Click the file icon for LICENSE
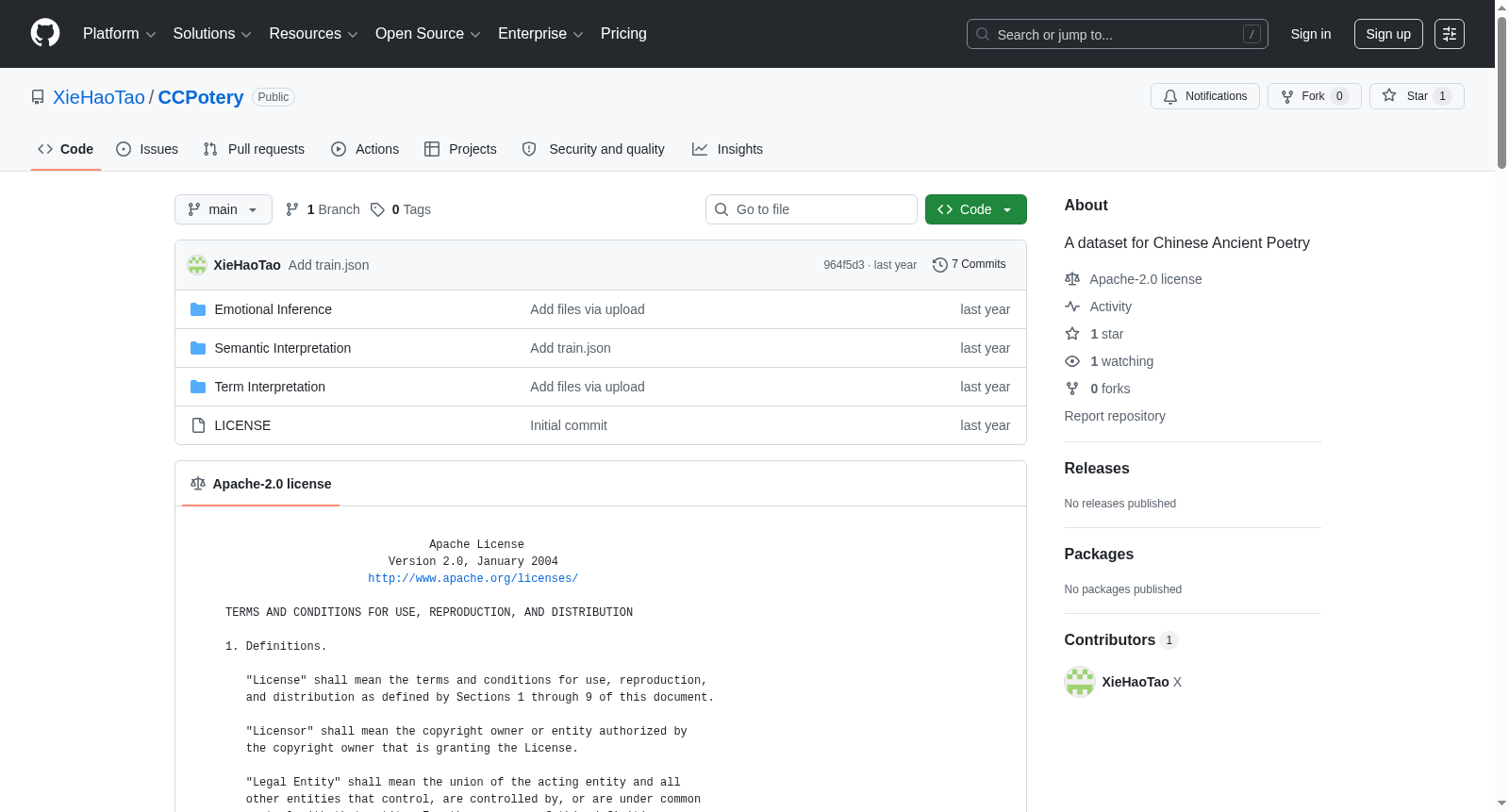Screen dimensions: 1509x812 tap(198, 425)
